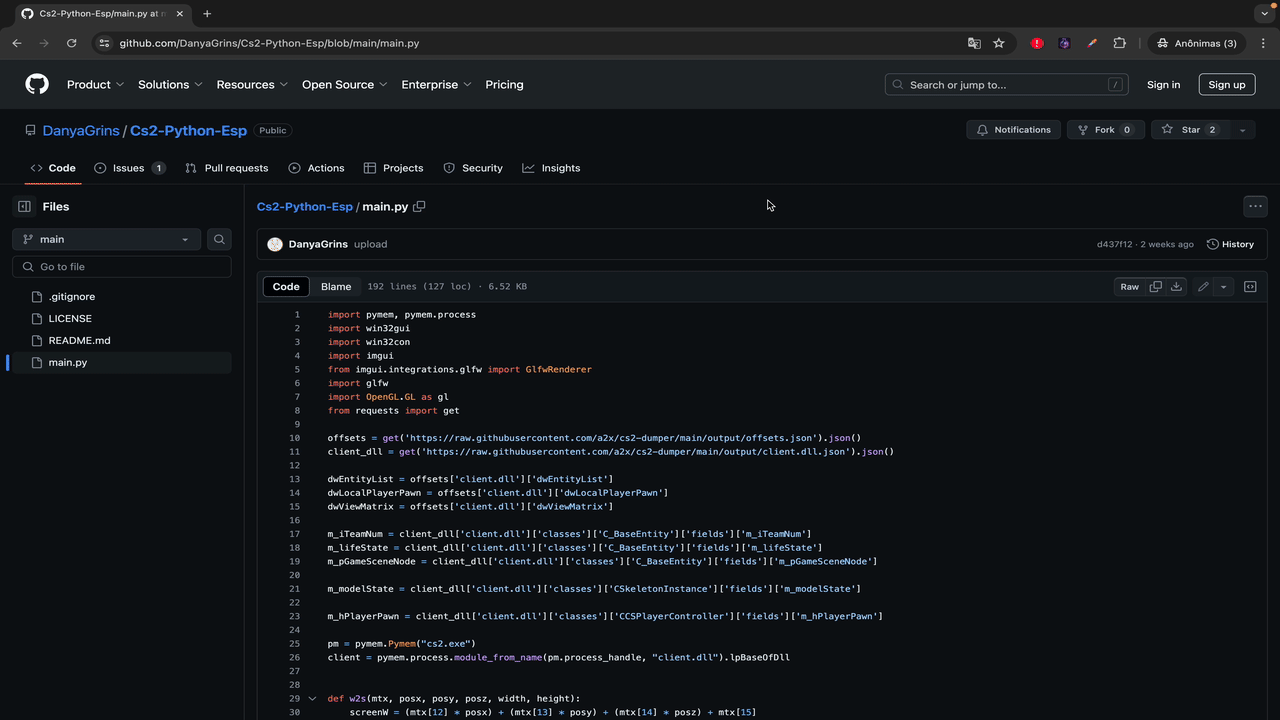Viewport: 1280px width, 720px height.
Task: Open edit options dropdown beside pencil
Action: (1223, 287)
